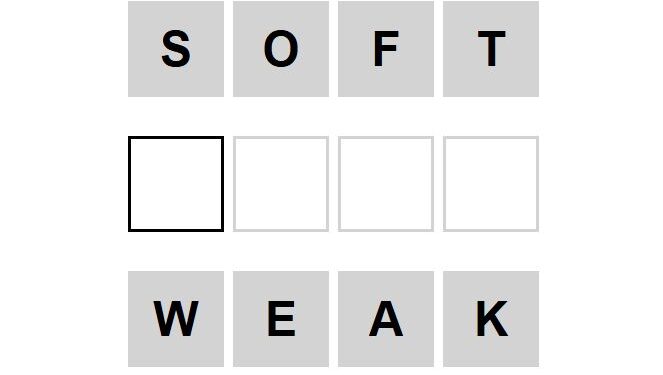Select the E tile in WEAK
The height and width of the screenshot is (375, 663).
pos(281,319)
